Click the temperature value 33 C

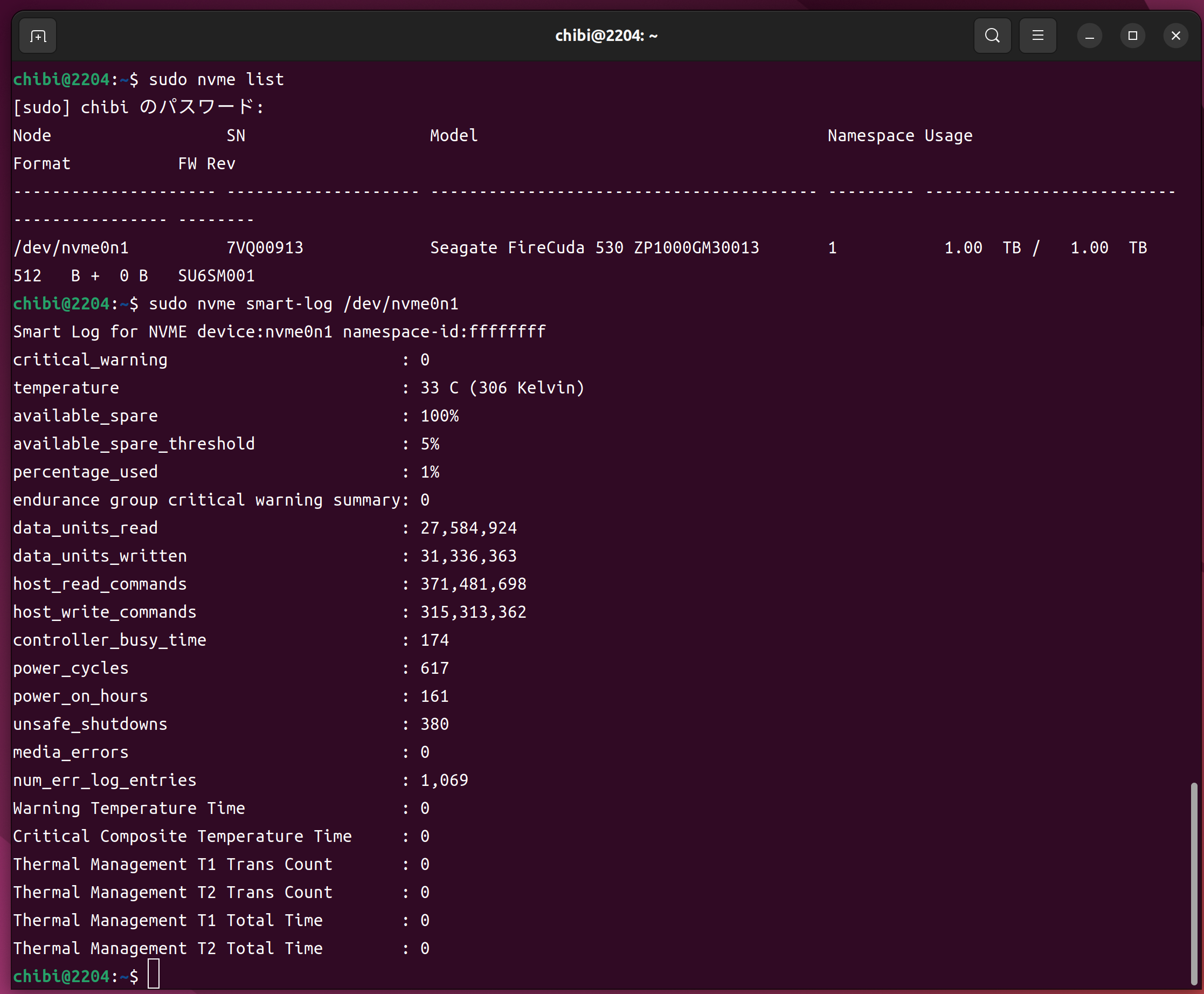439,388
